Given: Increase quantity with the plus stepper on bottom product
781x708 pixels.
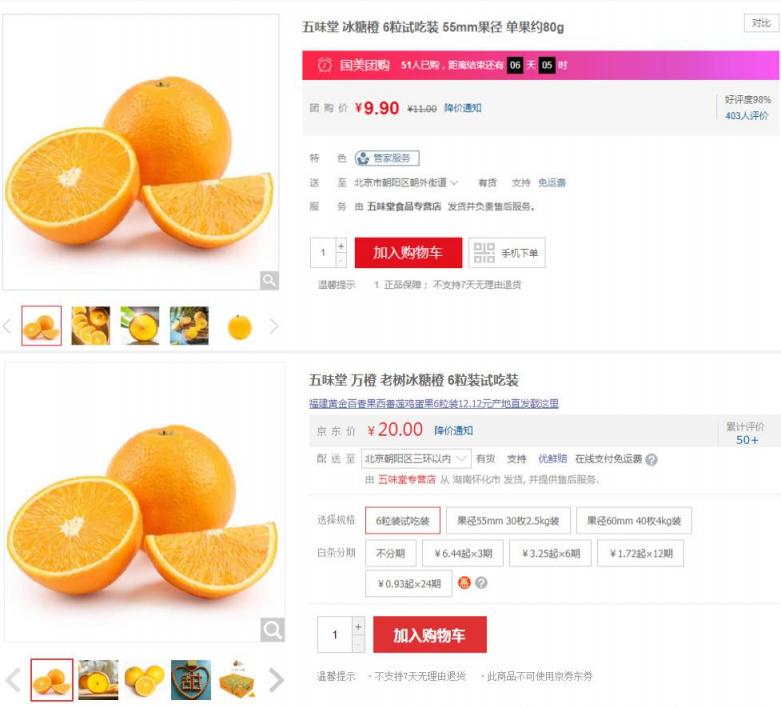Looking at the screenshot, I should pos(358,627).
